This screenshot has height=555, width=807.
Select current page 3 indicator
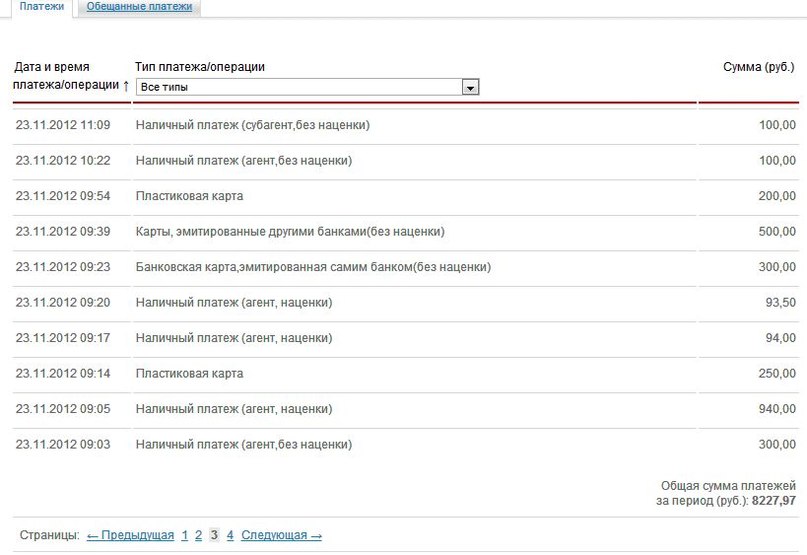point(214,535)
